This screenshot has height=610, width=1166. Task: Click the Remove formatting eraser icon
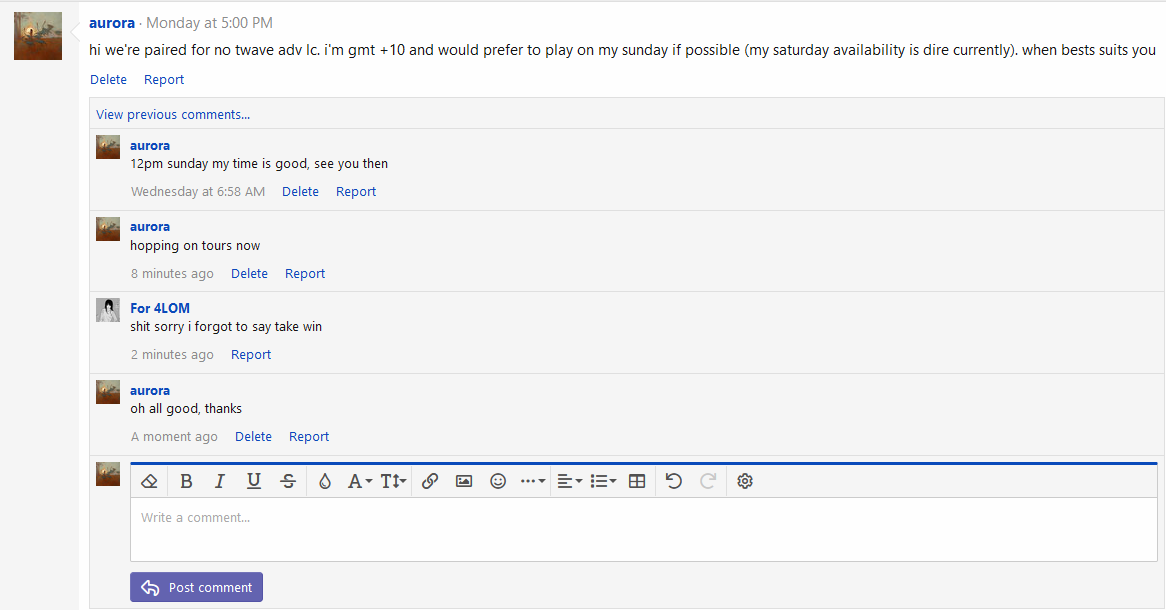pyautogui.click(x=150, y=481)
